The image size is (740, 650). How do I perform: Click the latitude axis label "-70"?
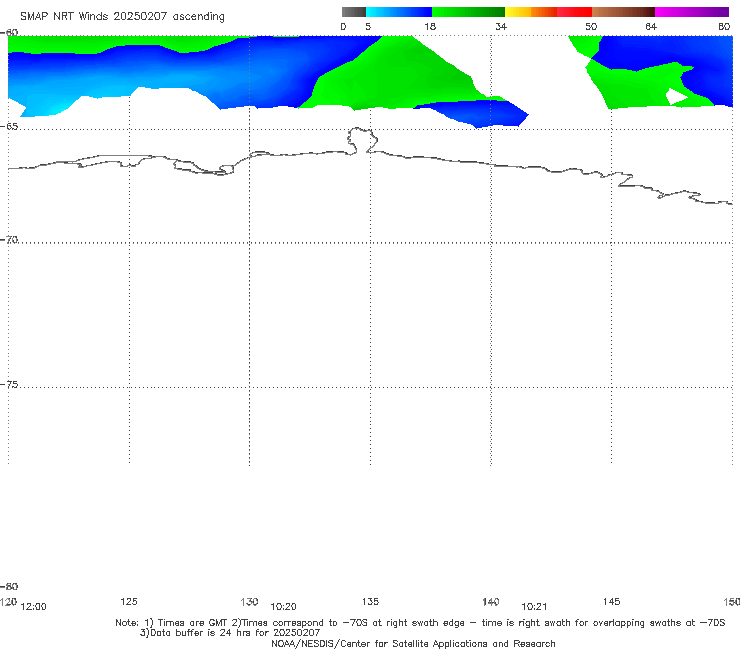[9, 239]
